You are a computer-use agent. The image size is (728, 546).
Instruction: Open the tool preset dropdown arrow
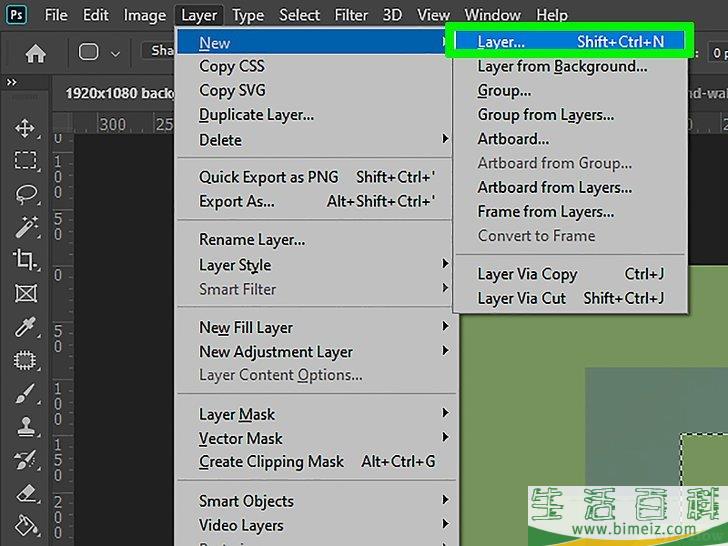tap(116, 54)
